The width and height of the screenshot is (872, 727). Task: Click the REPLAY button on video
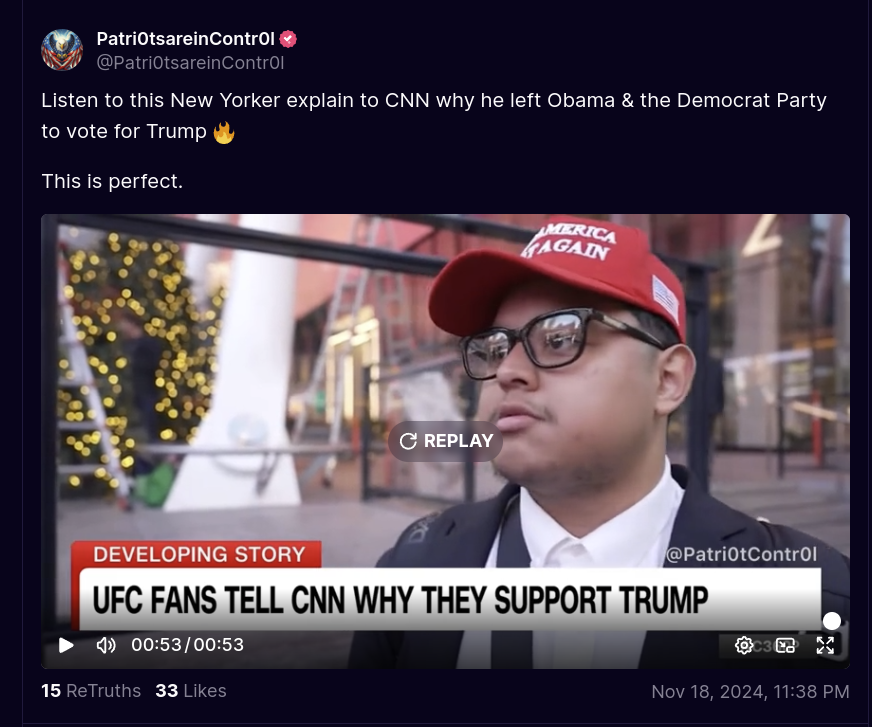[445, 441]
